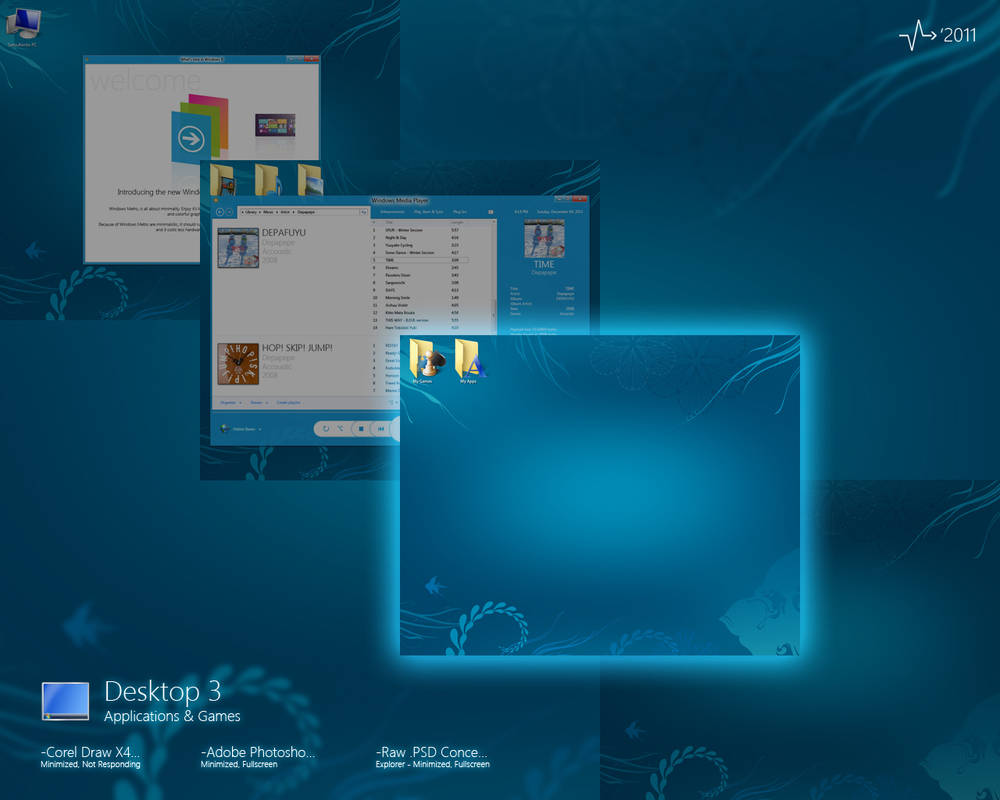The width and height of the screenshot is (1000, 800).
Task: Open the HOP! SKIP! JUMP! album cover
Action: click(238, 364)
